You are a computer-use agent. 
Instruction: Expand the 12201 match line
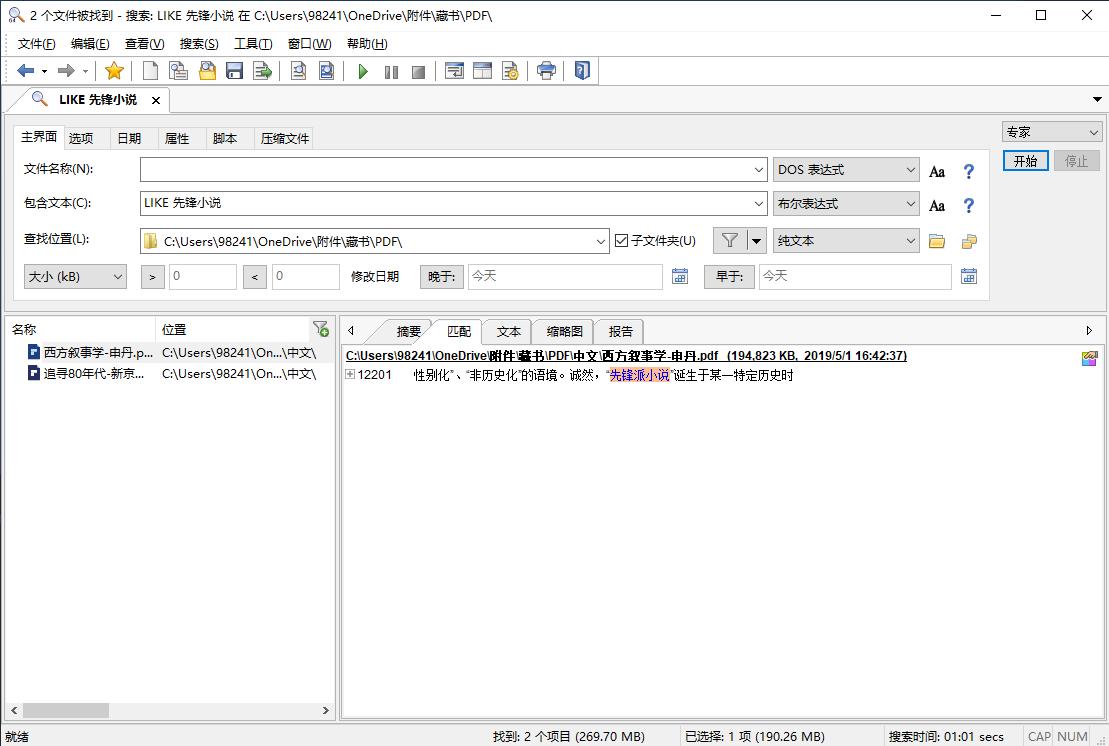point(350,375)
